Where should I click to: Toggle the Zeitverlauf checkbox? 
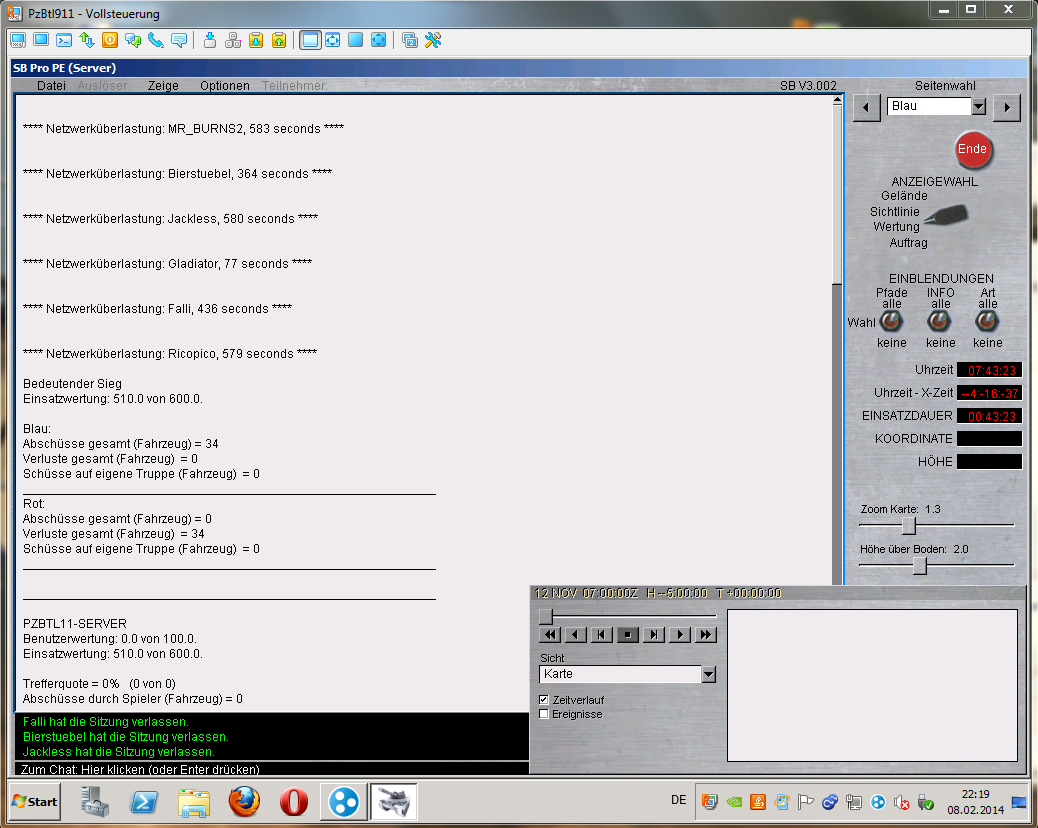(545, 700)
